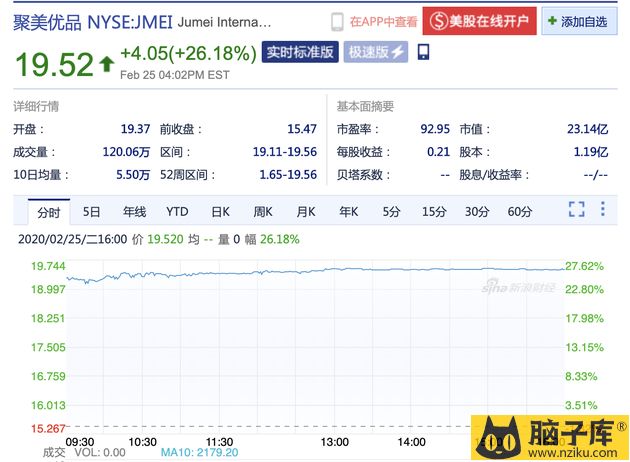Switch to 实时标准版 mode
Image resolution: width=630 pixels, height=462 pixels.
pyautogui.click(x=300, y=52)
